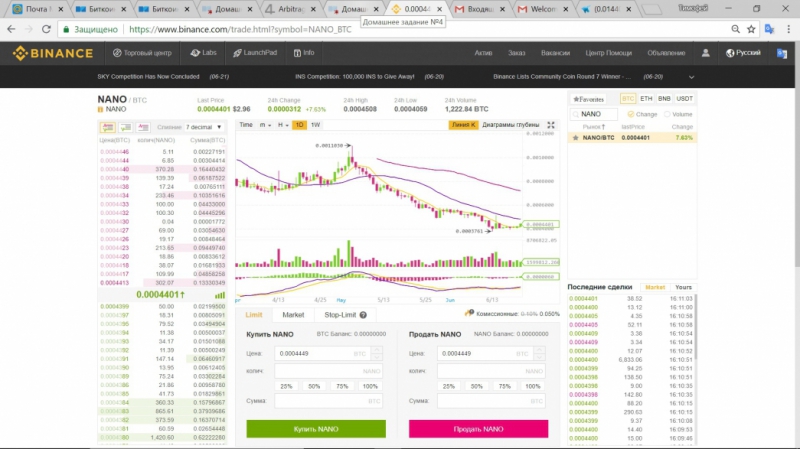This screenshot has width=800, height=449.
Task: Set sell amount to 50%
Action: (x=477, y=386)
